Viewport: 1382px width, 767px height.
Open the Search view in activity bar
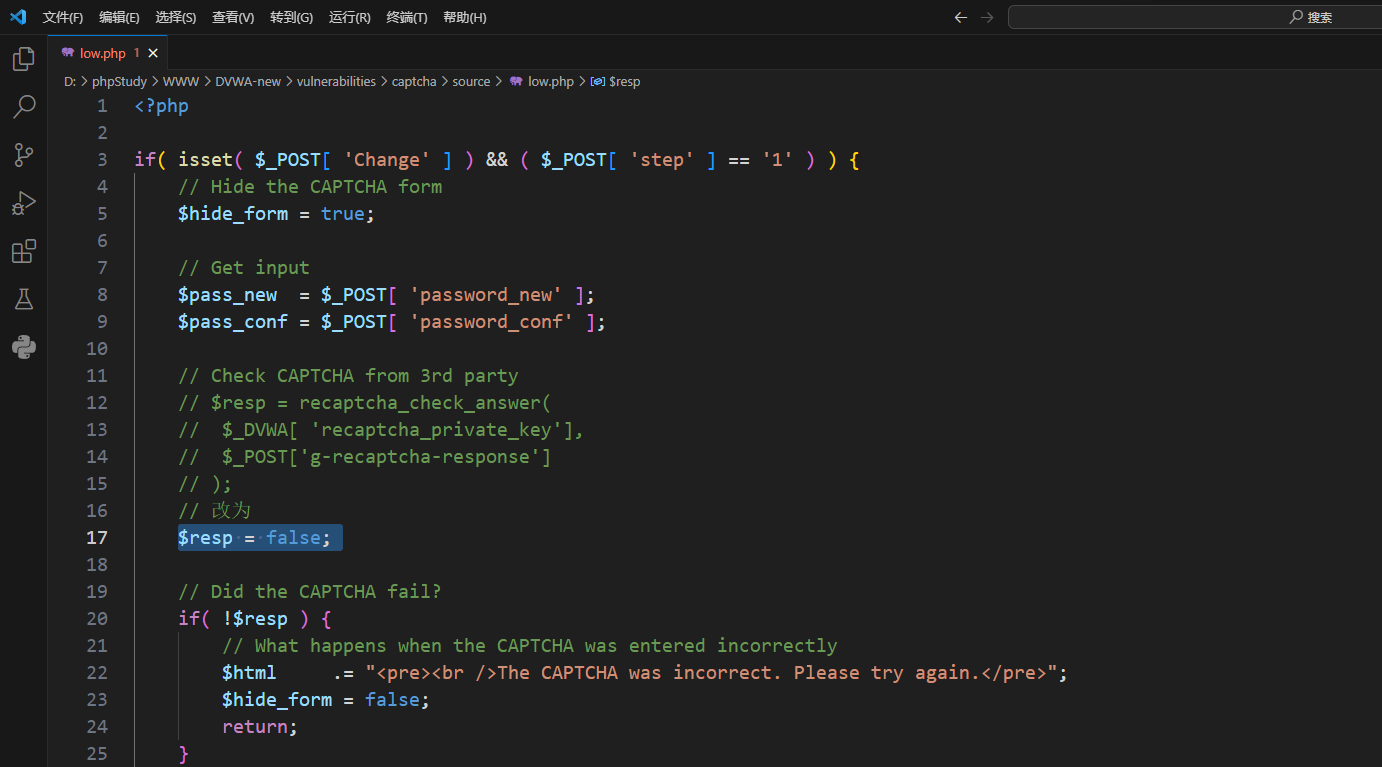click(x=24, y=107)
